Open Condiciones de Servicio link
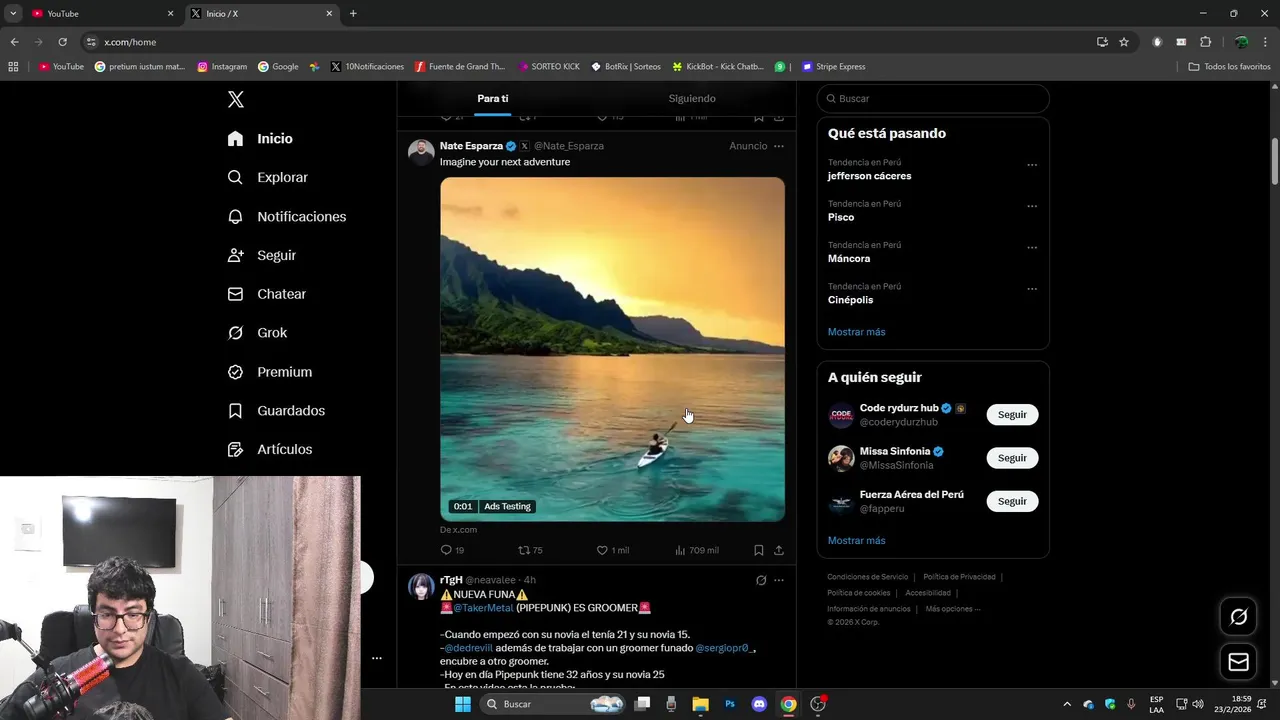This screenshot has height=720, width=1280. 867,577
